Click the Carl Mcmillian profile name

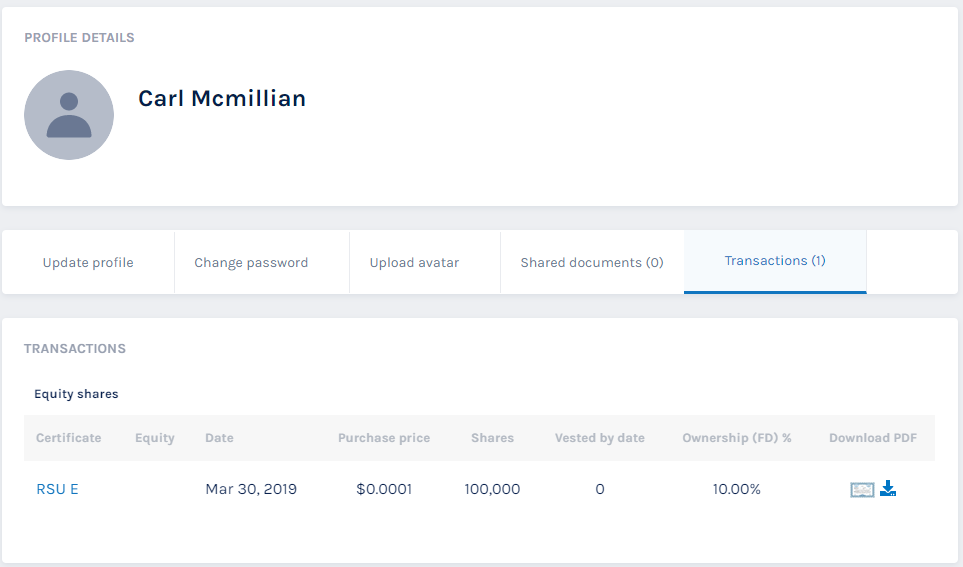click(222, 98)
